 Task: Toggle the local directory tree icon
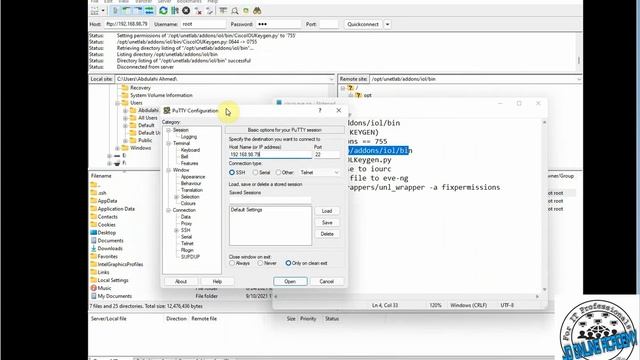tap(127, 11)
